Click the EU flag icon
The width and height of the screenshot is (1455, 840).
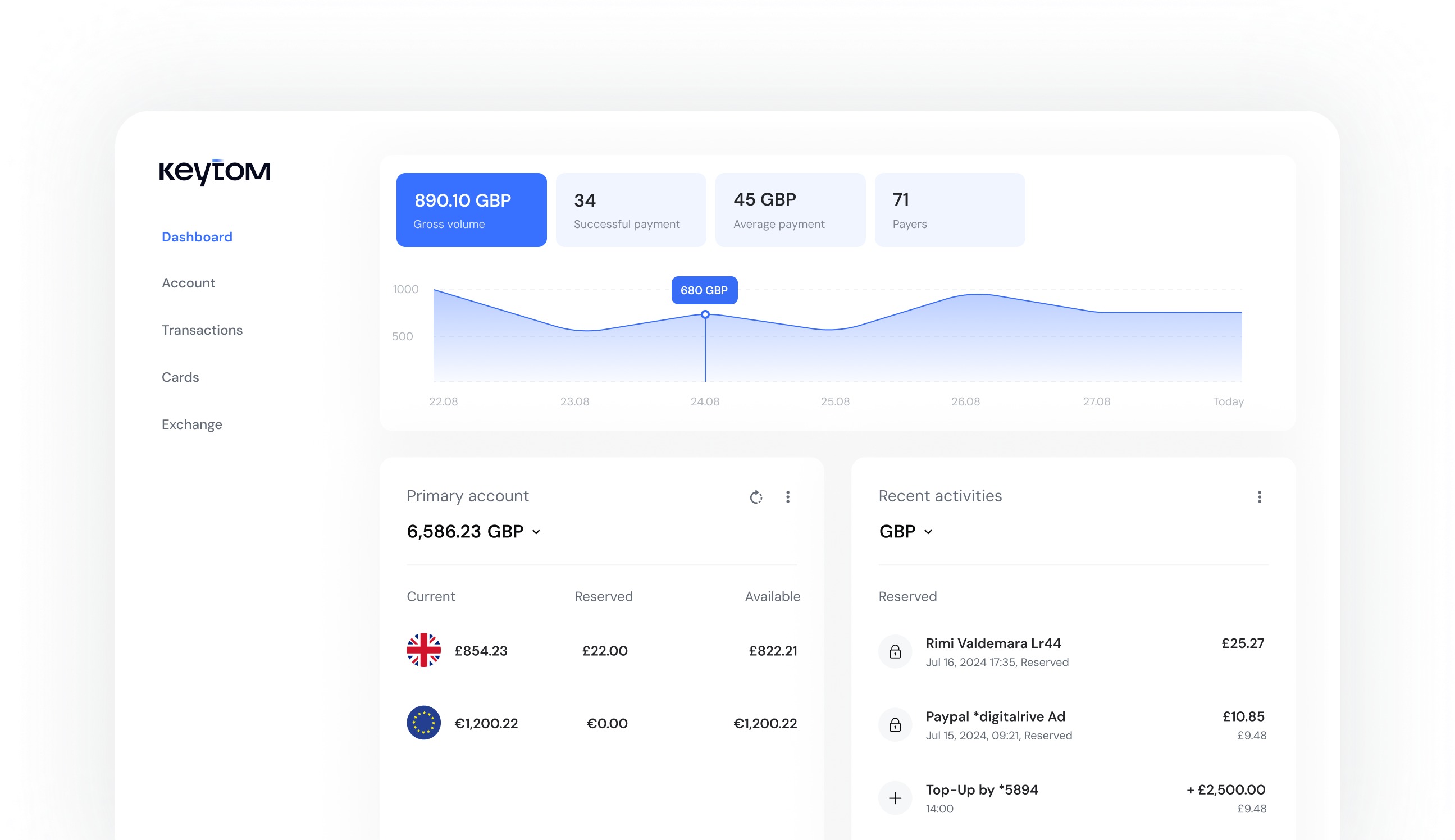point(423,723)
